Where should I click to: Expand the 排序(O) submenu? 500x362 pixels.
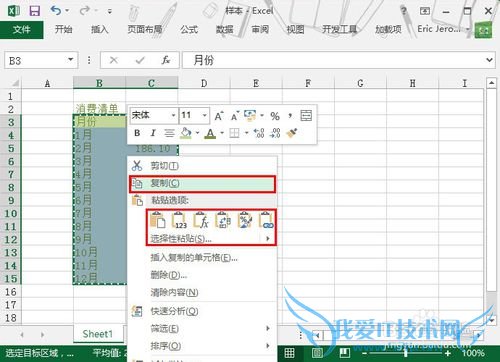click(203, 346)
